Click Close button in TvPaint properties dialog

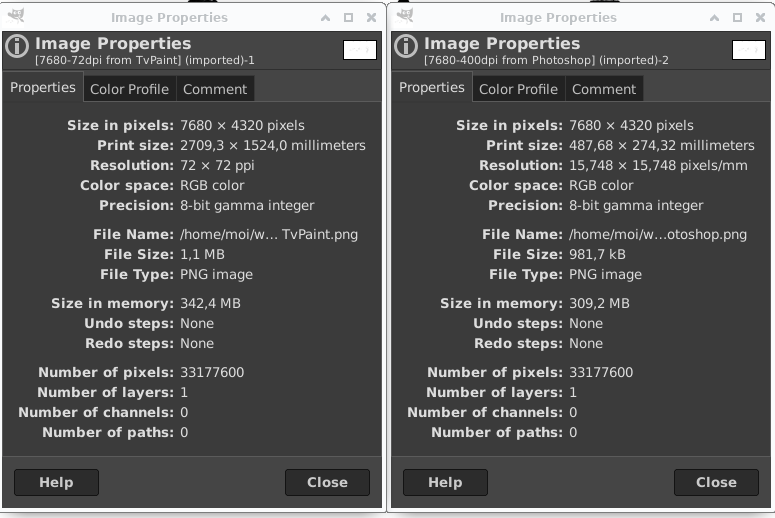pyautogui.click(x=327, y=482)
